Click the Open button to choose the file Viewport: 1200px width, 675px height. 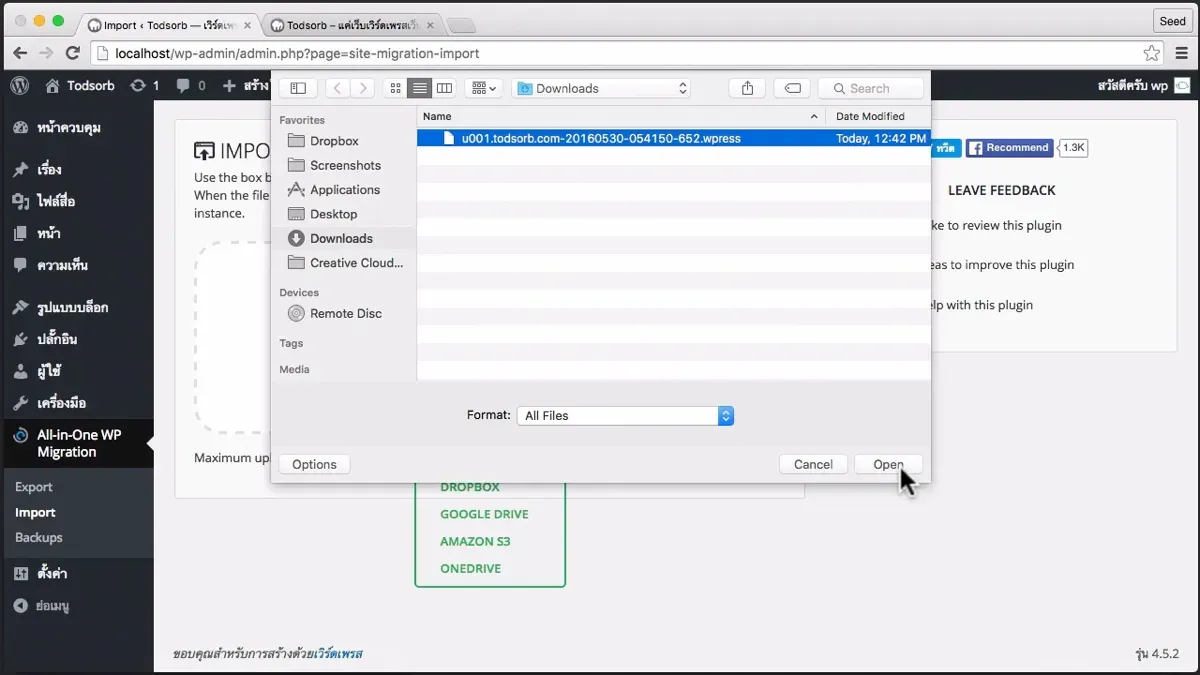[888, 464]
